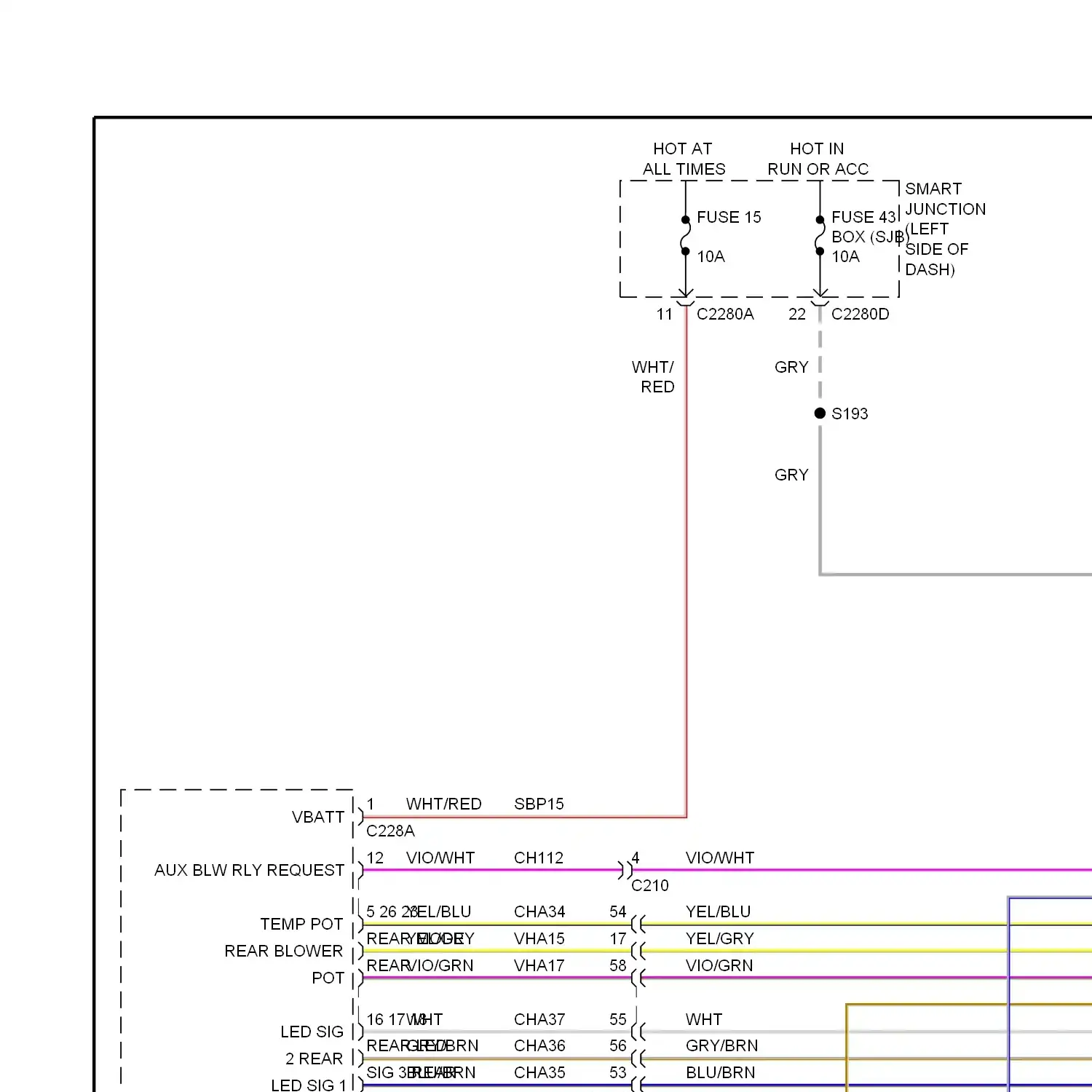1092x1092 pixels.
Task: Select the S193 splice label
Action: (x=850, y=414)
